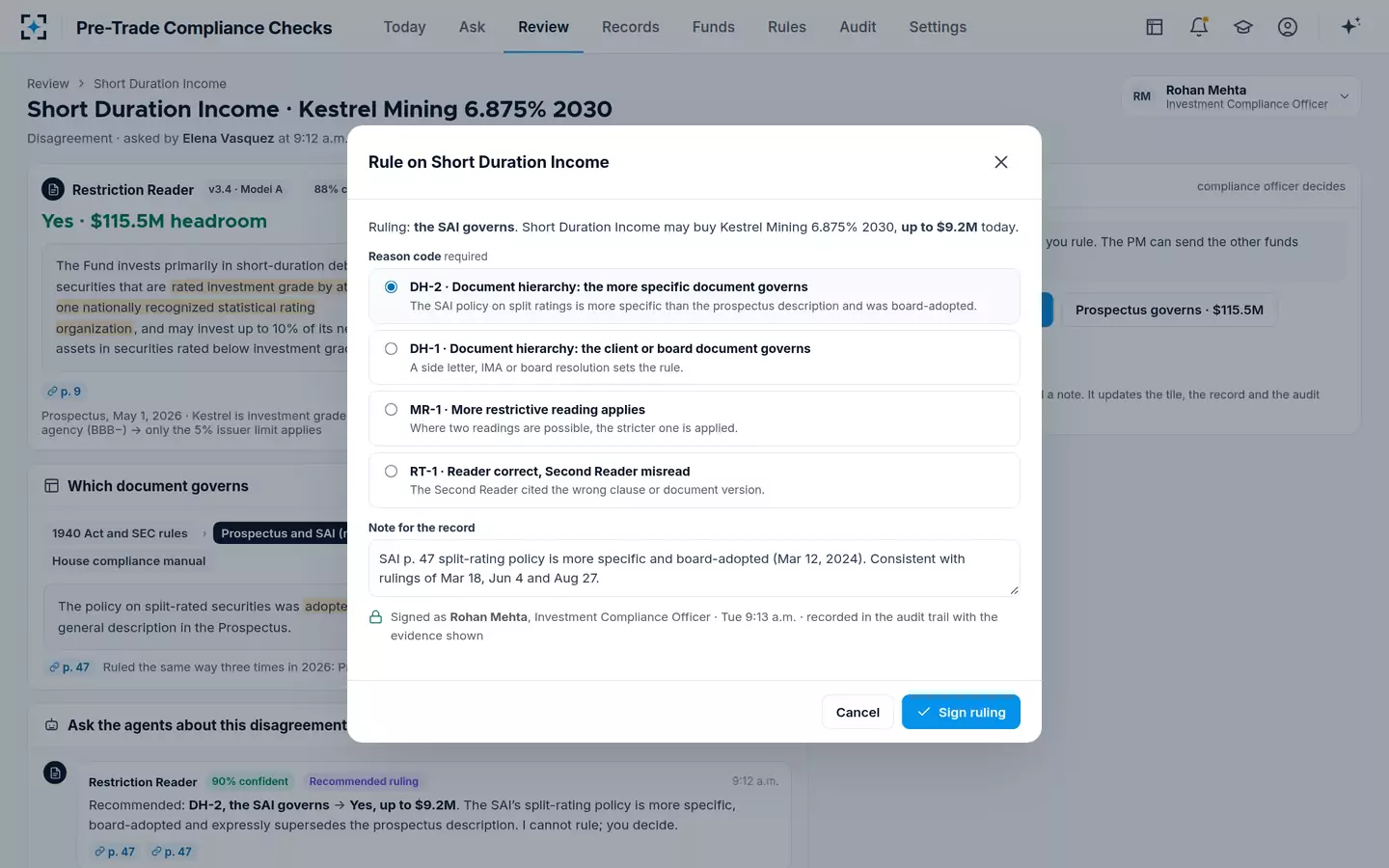
Task: Select RT-1 Reader correct, Second Reader misread
Action: pos(694,480)
